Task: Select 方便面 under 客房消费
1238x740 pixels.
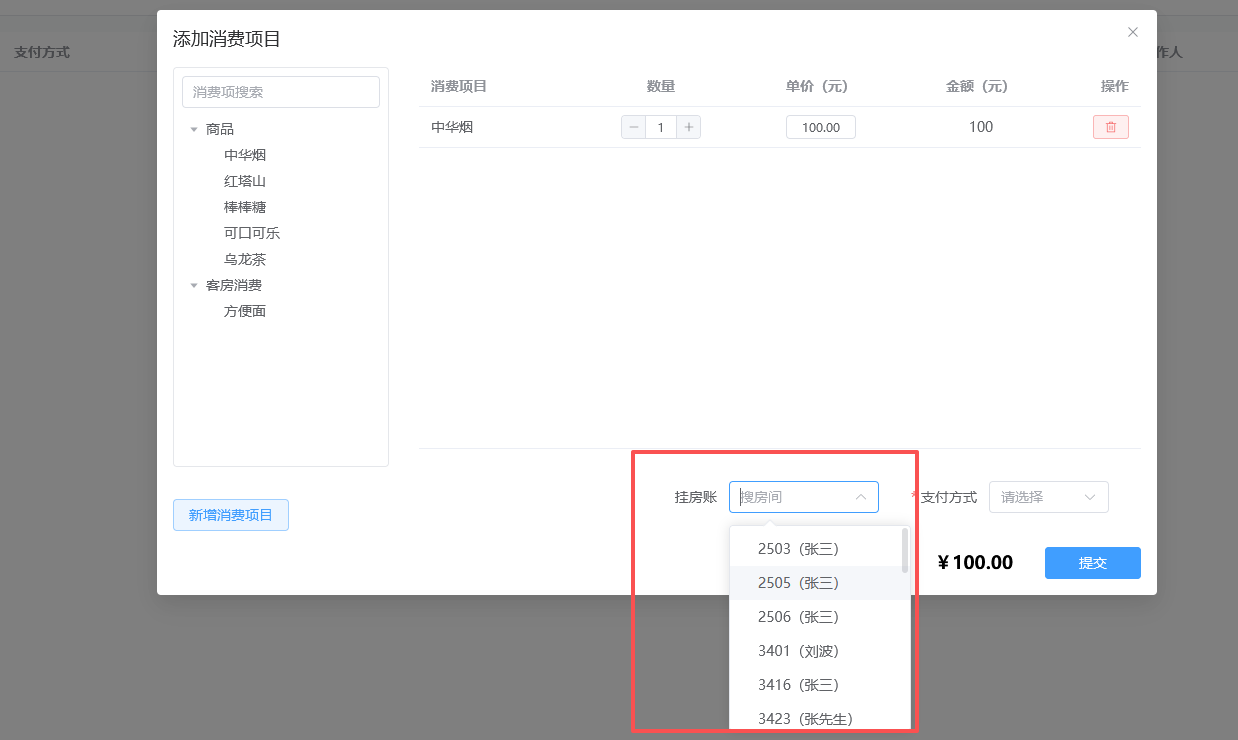Action: (x=245, y=311)
